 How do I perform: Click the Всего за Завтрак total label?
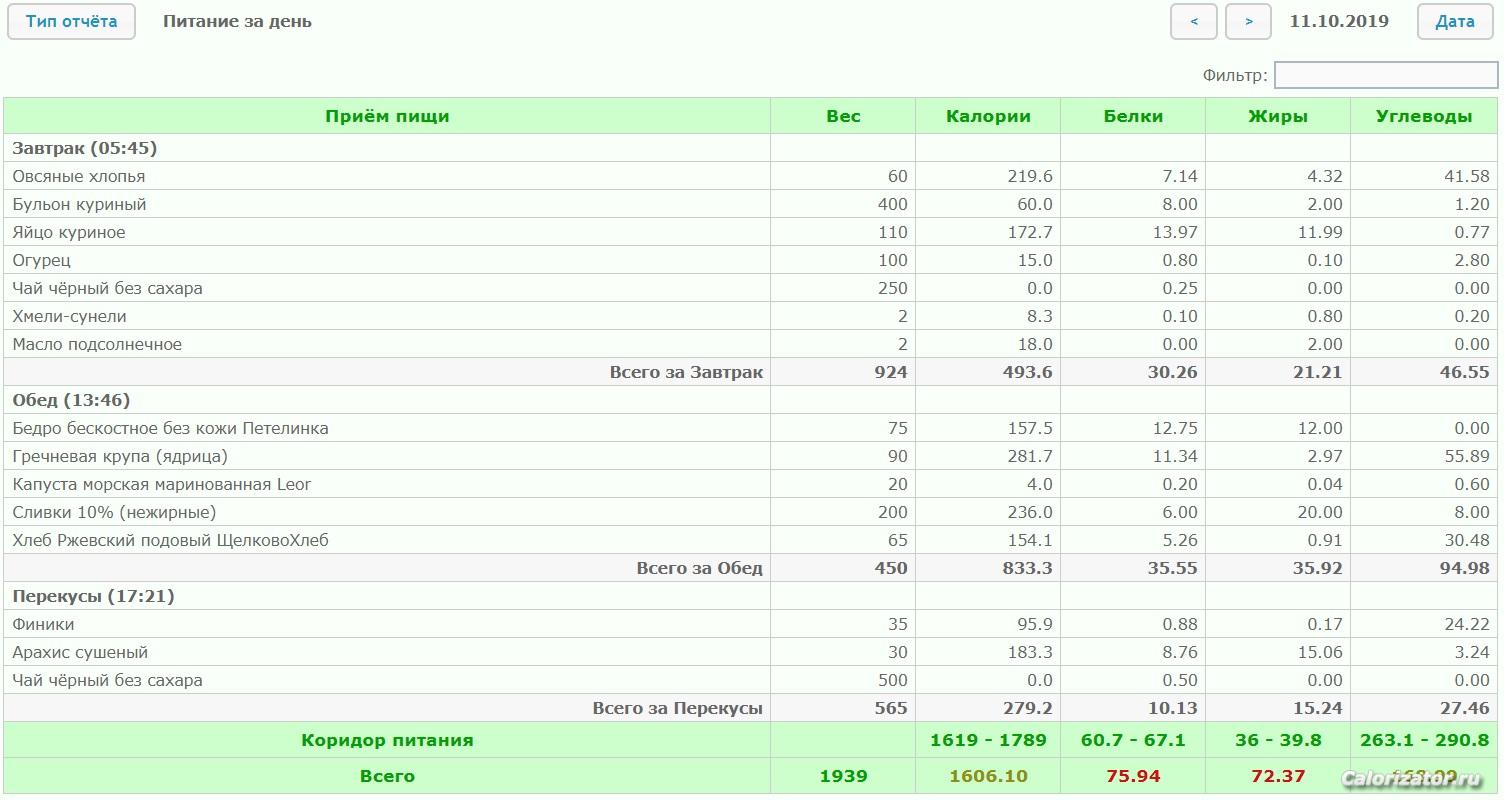point(686,372)
